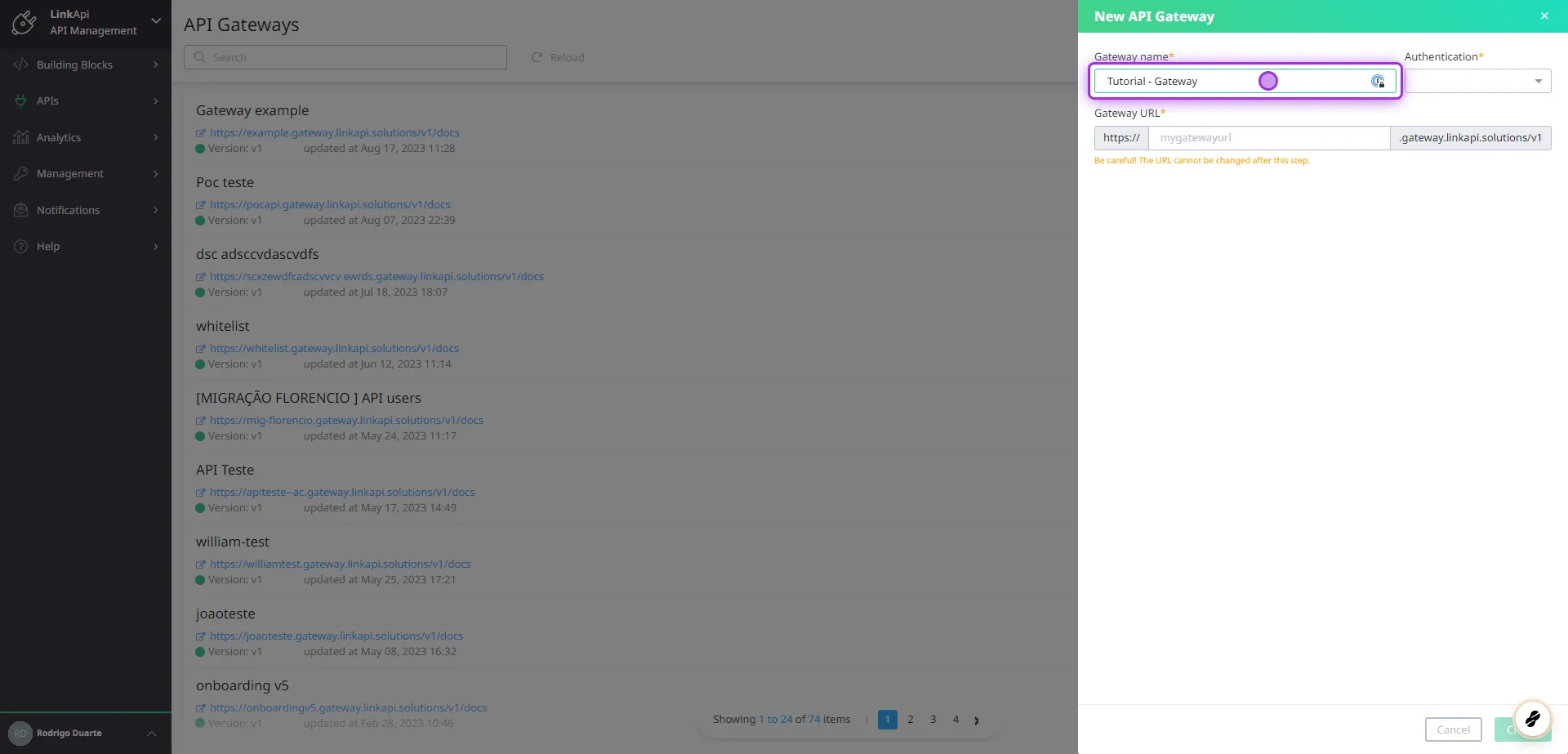Image resolution: width=1568 pixels, height=754 pixels.
Task: Select the Building Blocks code icon
Action: (x=21, y=65)
